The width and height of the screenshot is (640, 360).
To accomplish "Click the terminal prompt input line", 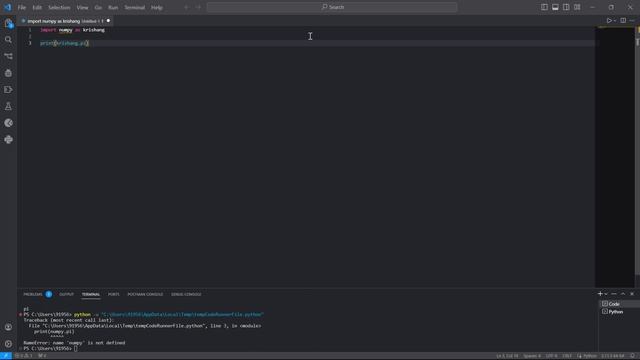I will pyautogui.click(x=50, y=349).
